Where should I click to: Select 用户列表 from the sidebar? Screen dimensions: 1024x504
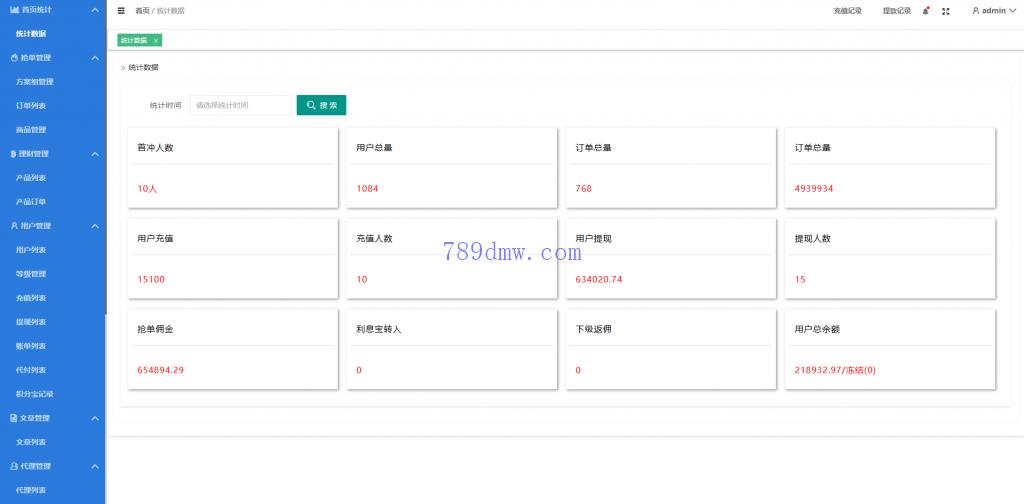(x=31, y=250)
